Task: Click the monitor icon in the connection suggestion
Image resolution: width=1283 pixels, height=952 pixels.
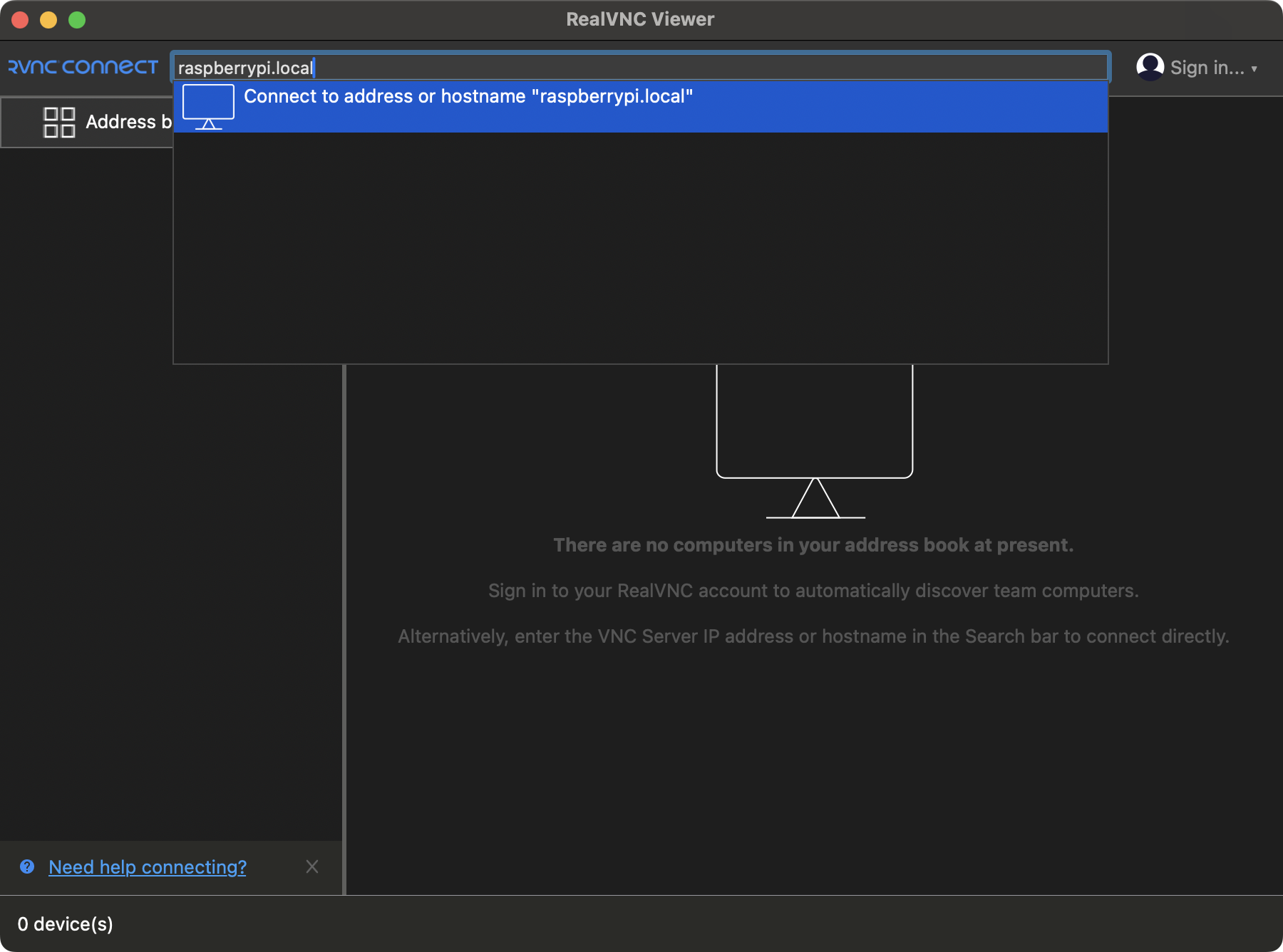Action: pos(208,105)
